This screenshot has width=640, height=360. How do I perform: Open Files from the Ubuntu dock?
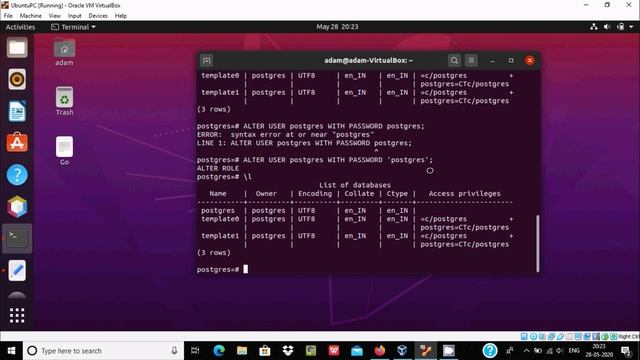pos(17,48)
